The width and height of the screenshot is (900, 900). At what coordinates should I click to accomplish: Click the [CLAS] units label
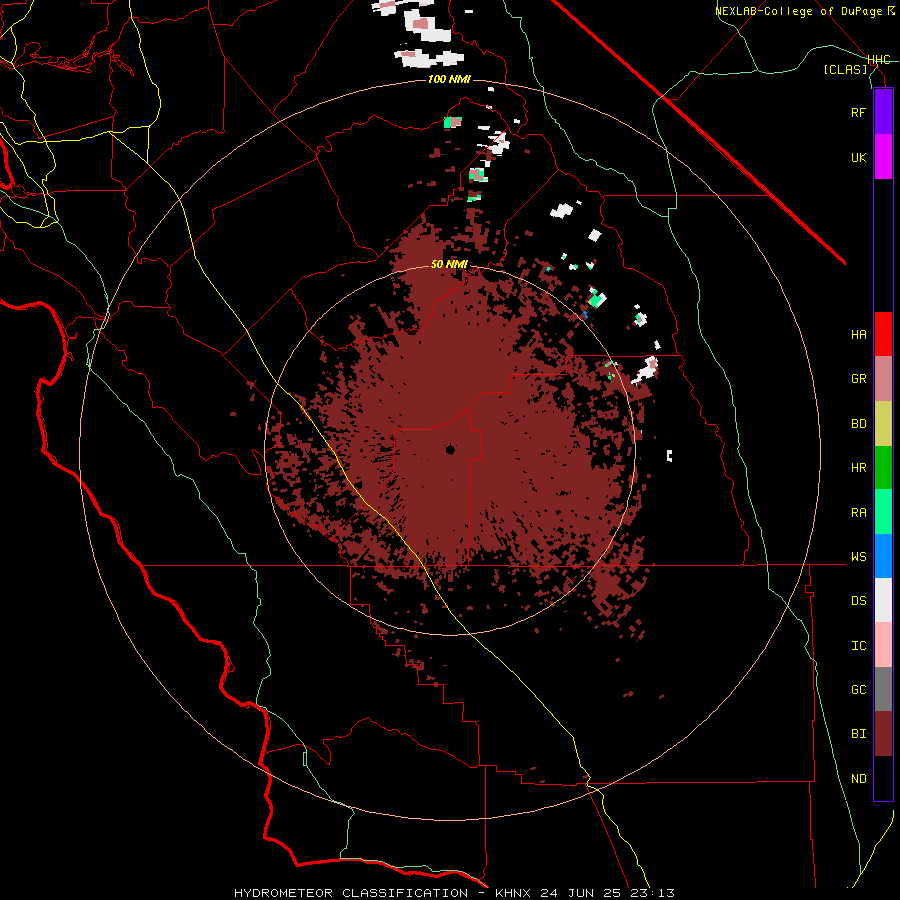click(x=845, y=69)
